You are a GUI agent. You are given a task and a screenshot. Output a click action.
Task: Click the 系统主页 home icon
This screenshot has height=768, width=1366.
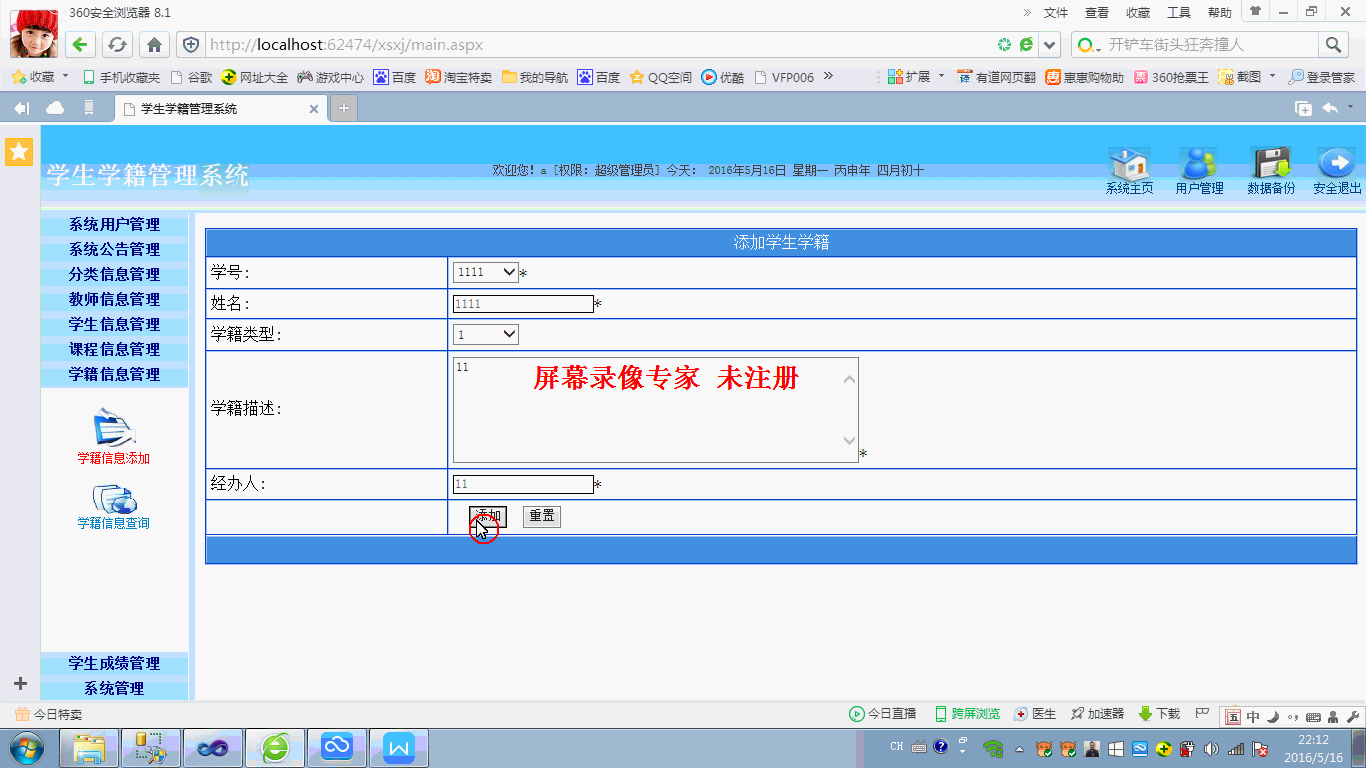coord(1129,163)
